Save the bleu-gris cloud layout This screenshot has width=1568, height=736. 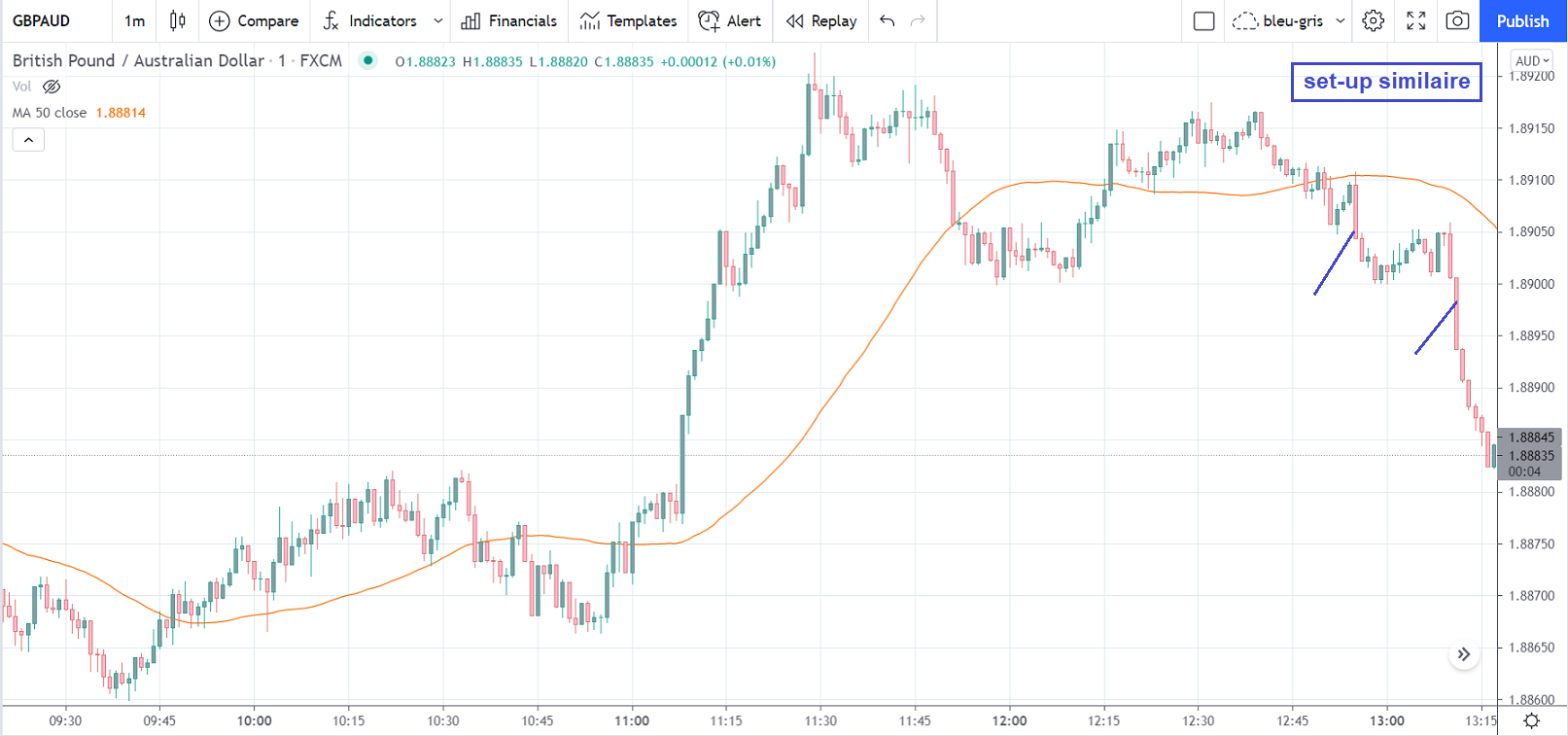coord(1277,20)
